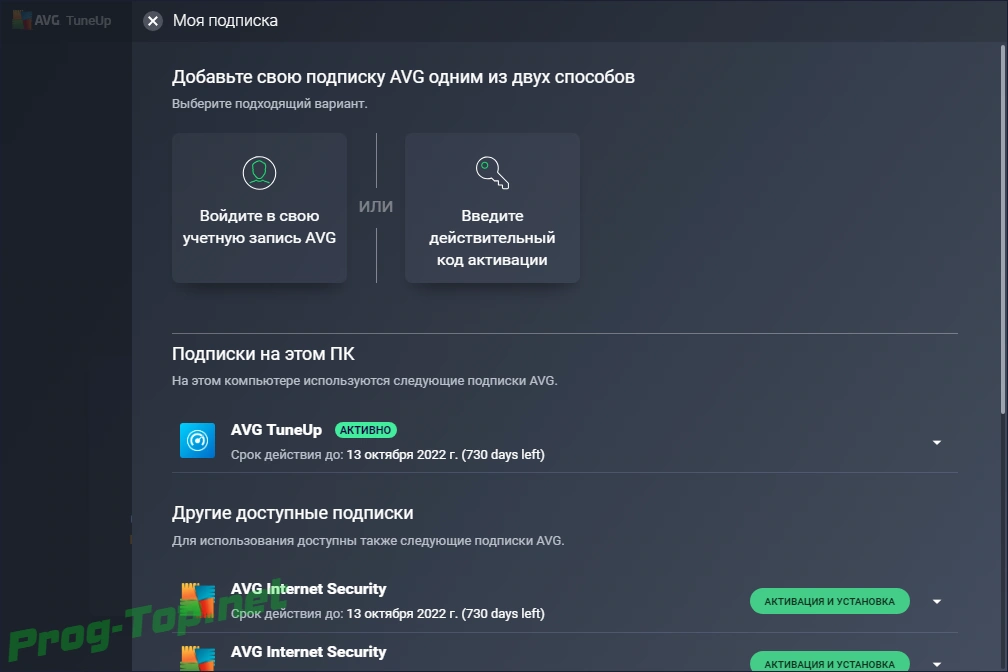Click the Выберите подходящий вариант text
The height and width of the screenshot is (672, 1008).
(x=269, y=104)
